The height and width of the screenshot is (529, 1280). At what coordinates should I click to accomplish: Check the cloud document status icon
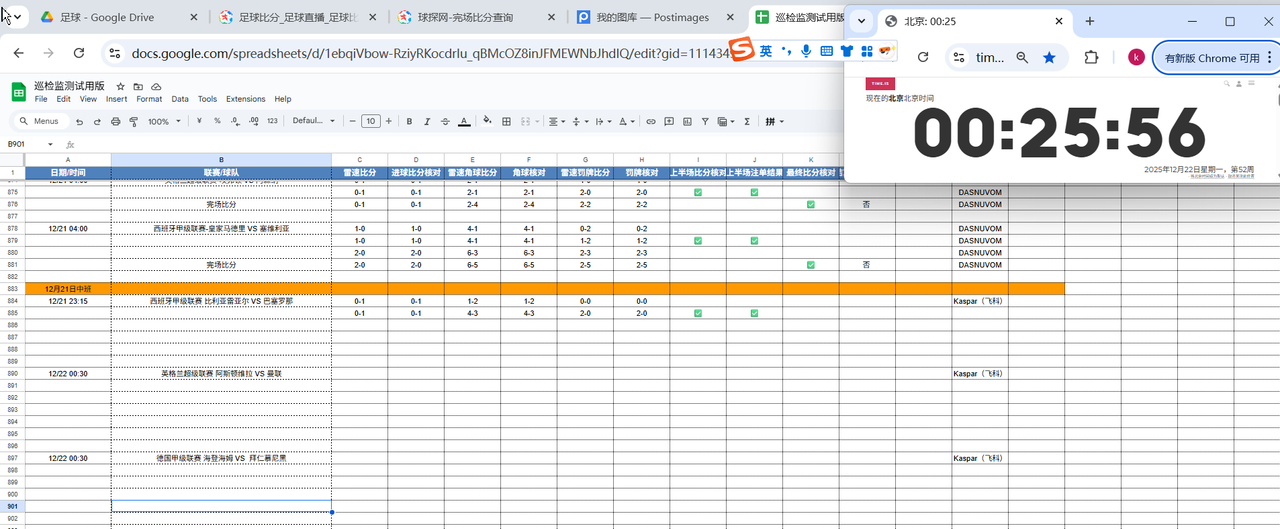click(155, 87)
